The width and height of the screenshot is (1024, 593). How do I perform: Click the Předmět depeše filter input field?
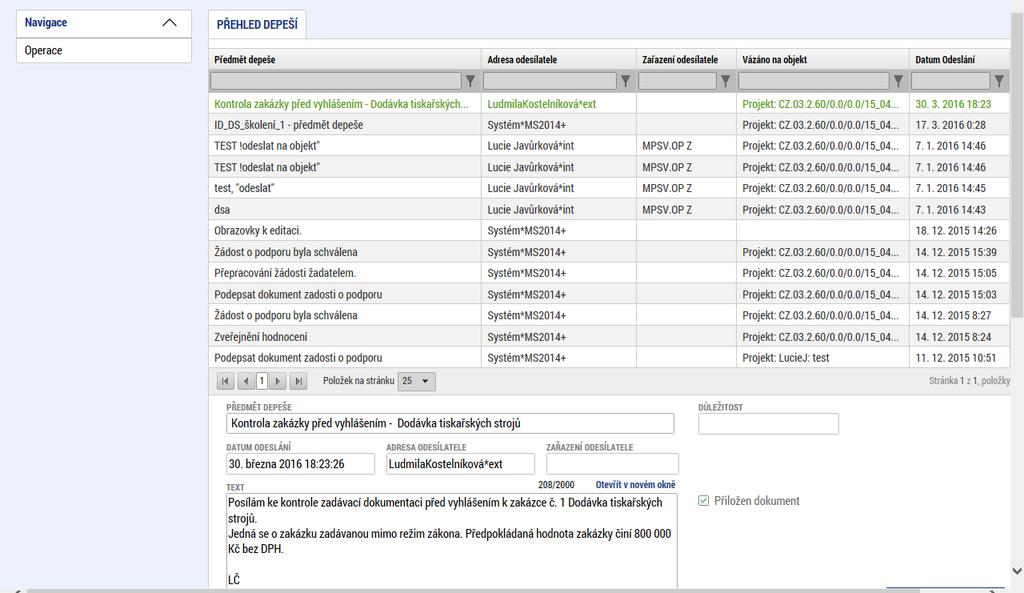(336, 81)
